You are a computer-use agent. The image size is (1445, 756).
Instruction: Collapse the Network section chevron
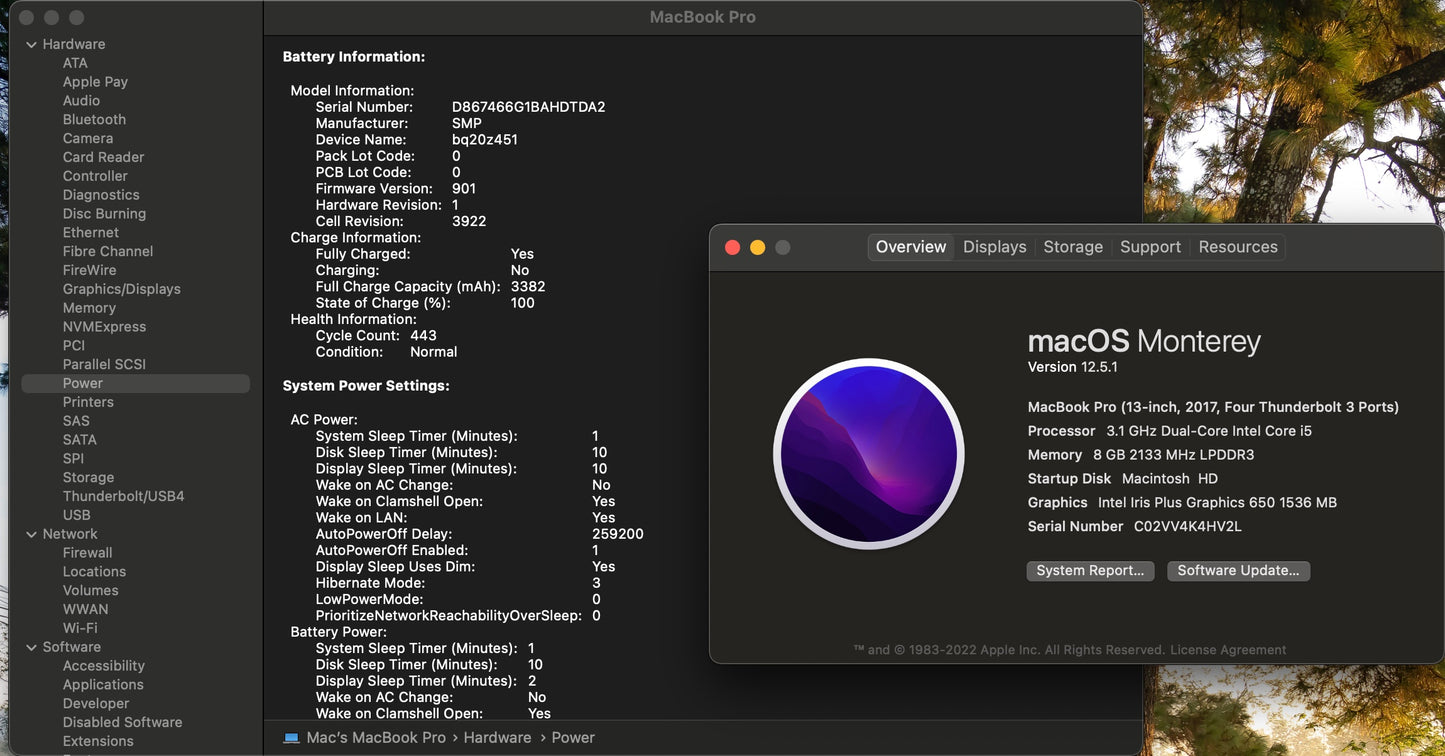coord(31,534)
